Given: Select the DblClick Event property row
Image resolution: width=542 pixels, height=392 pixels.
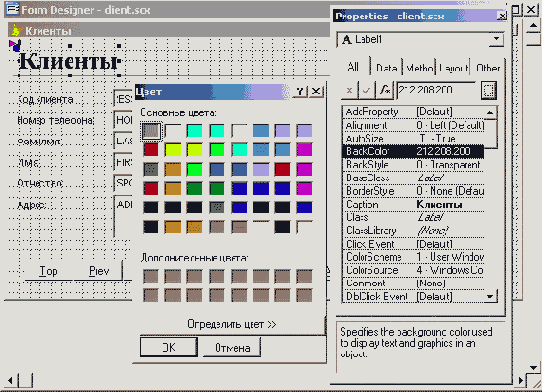Looking at the screenshot, I should click(413, 296).
